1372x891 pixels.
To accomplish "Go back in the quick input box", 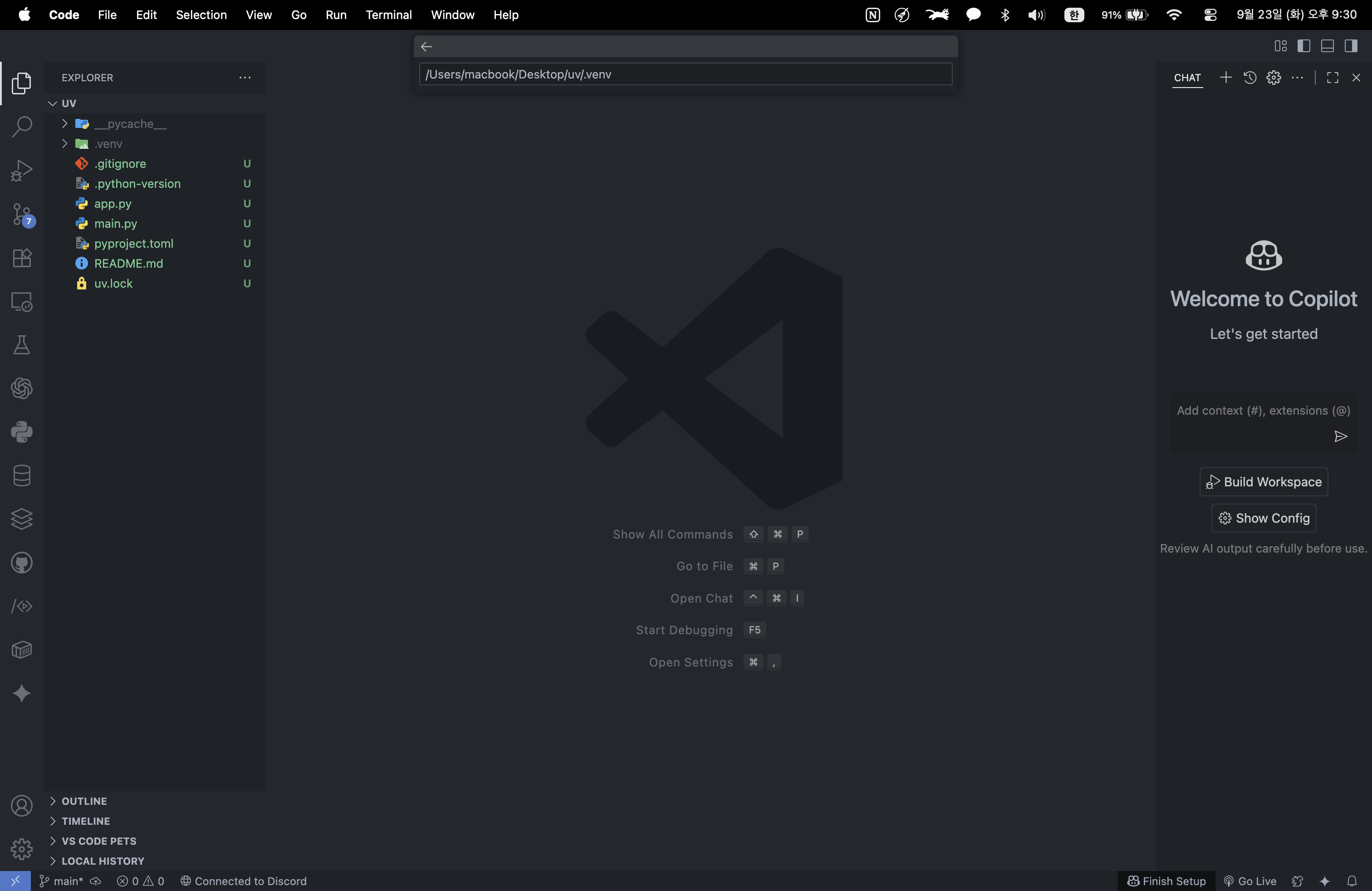I will point(426,47).
